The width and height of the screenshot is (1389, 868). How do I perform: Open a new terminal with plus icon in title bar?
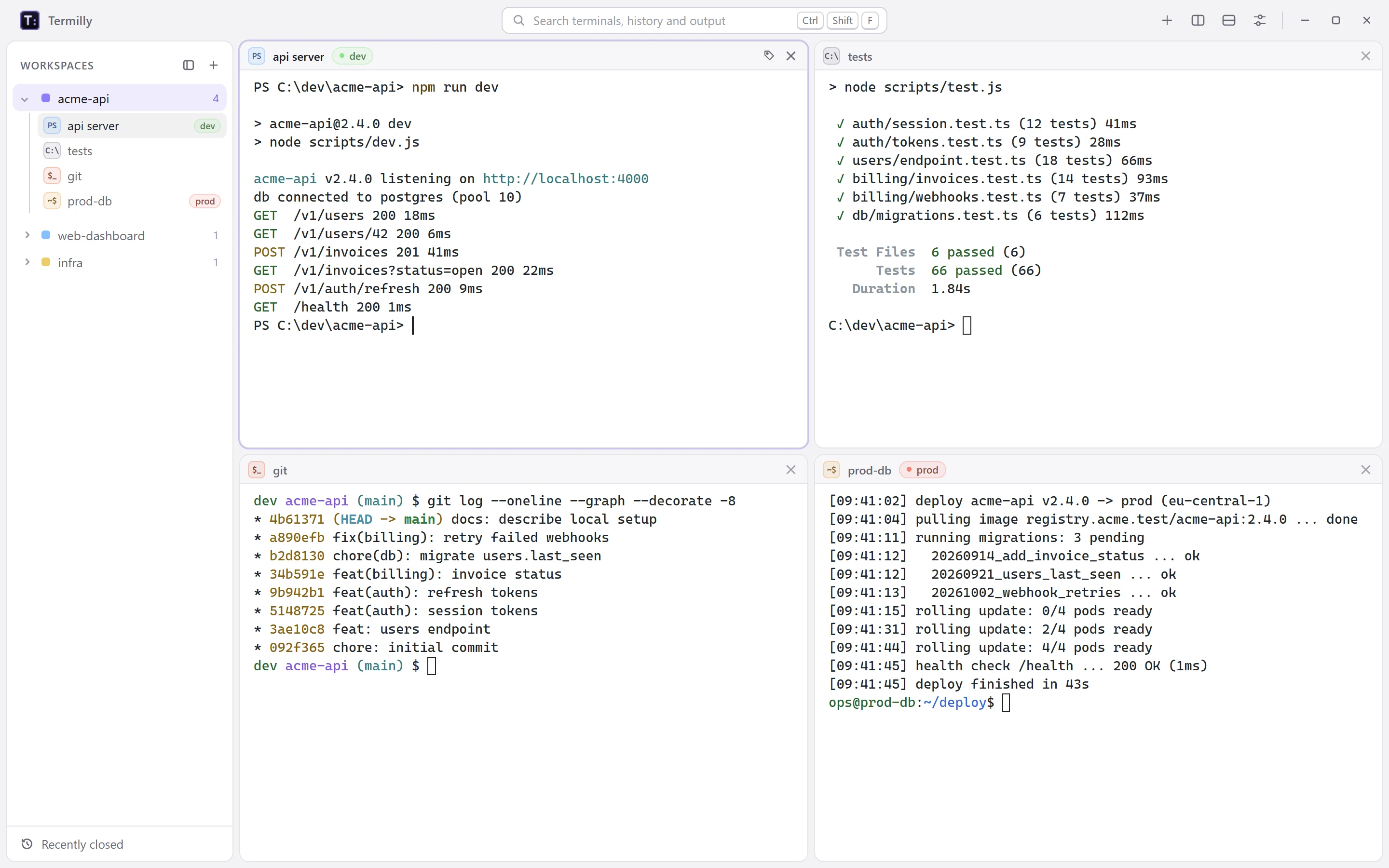pyautogui.click(x=1167, y=21)
